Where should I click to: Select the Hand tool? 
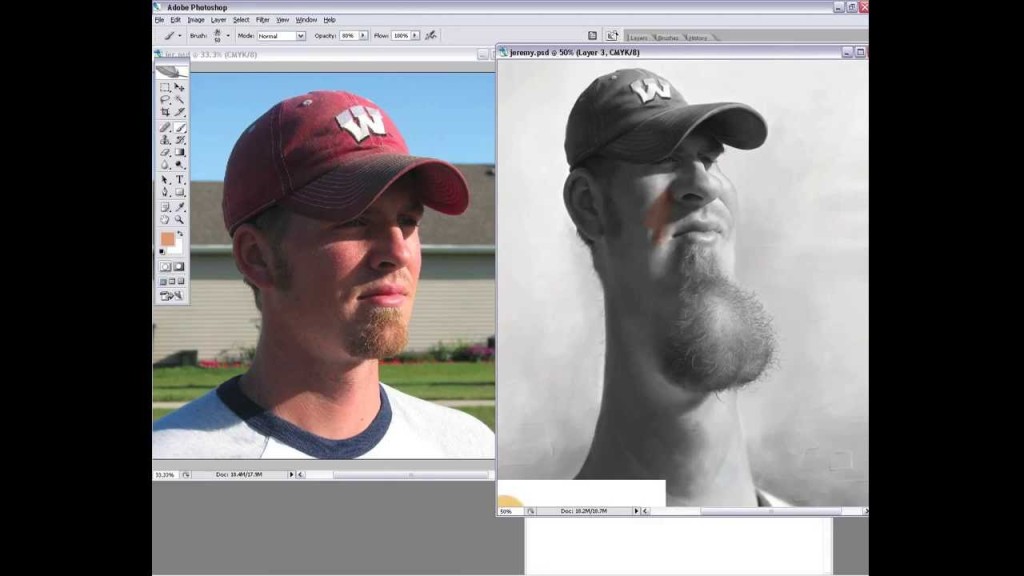click(165, 219)
